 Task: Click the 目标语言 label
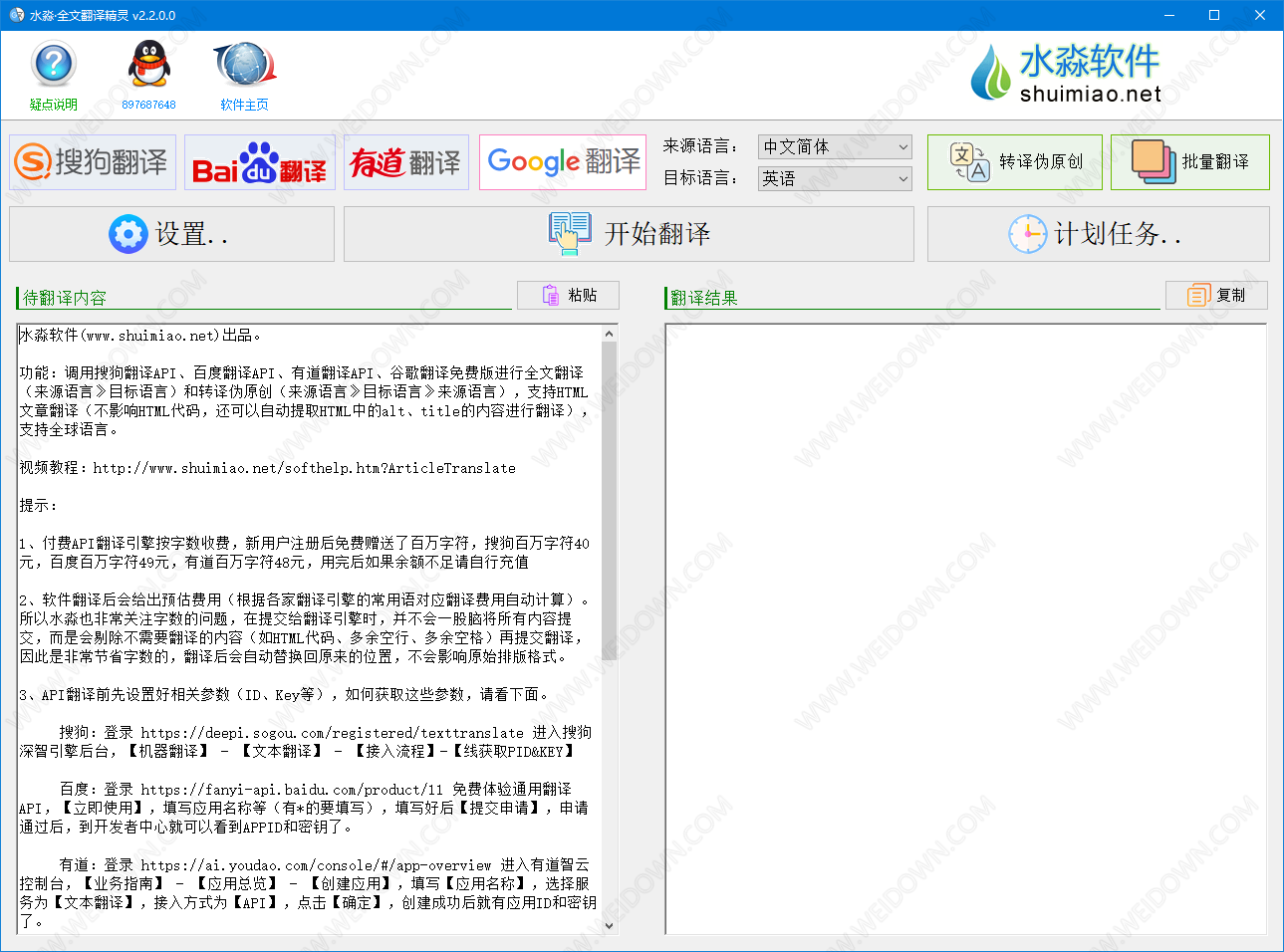tap(701, 178)
